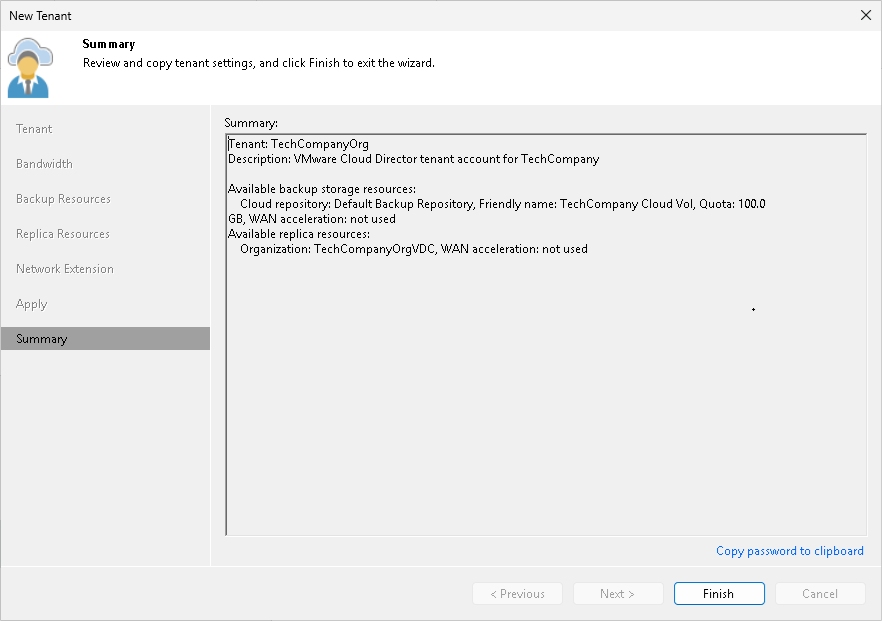The width and height of the screenshot is (882, 621).
Task: Open the Apply step
Action: (31, 303)
